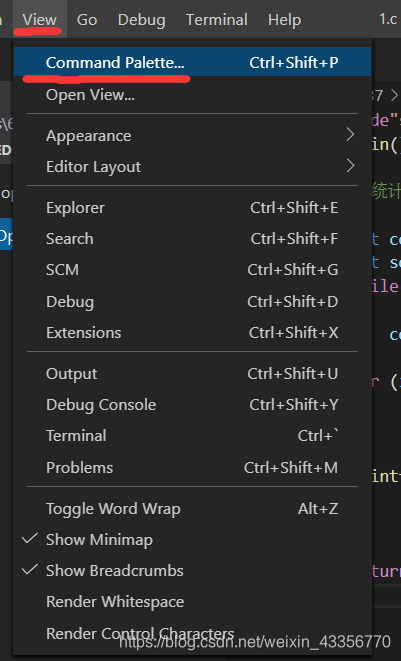Show the Output panel
The width and height of the screenshot is (401, 661).
(x=192, y=373)
